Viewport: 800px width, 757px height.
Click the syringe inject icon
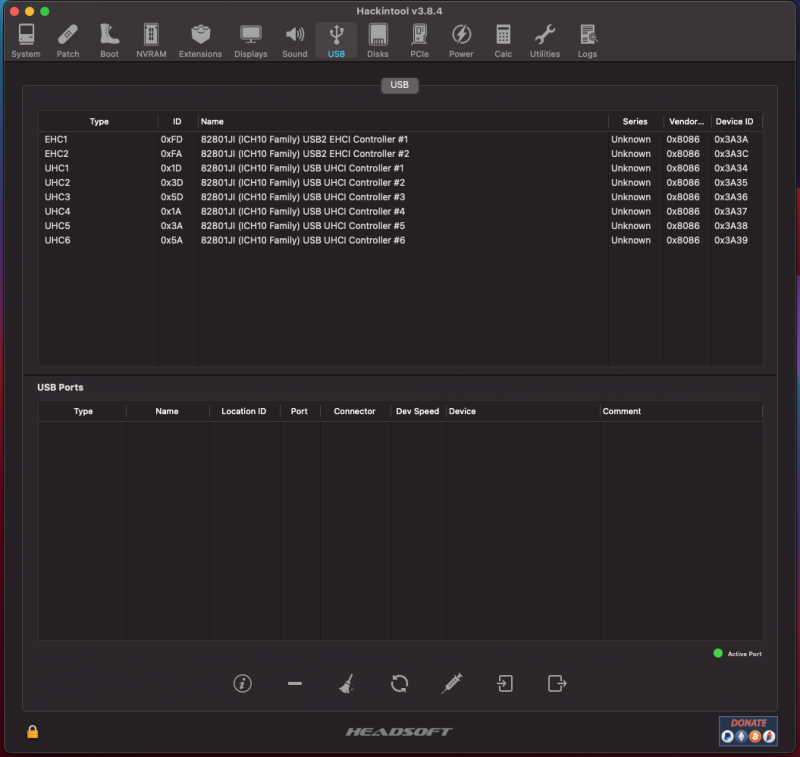(x=452, y=684)
